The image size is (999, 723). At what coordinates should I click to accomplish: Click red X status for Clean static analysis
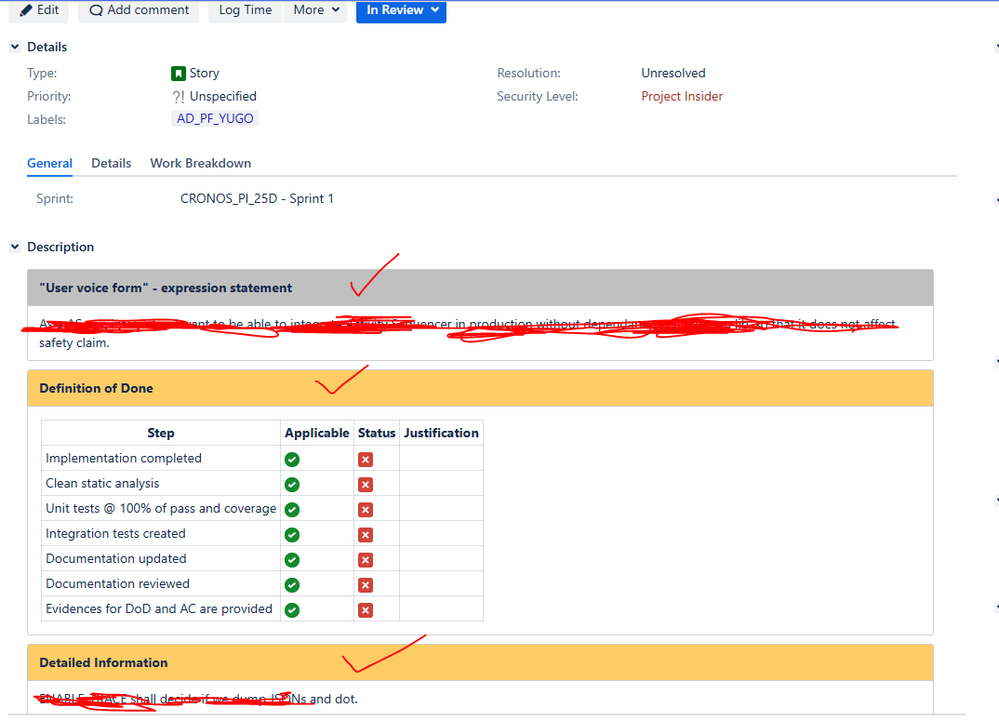point(365,485)
